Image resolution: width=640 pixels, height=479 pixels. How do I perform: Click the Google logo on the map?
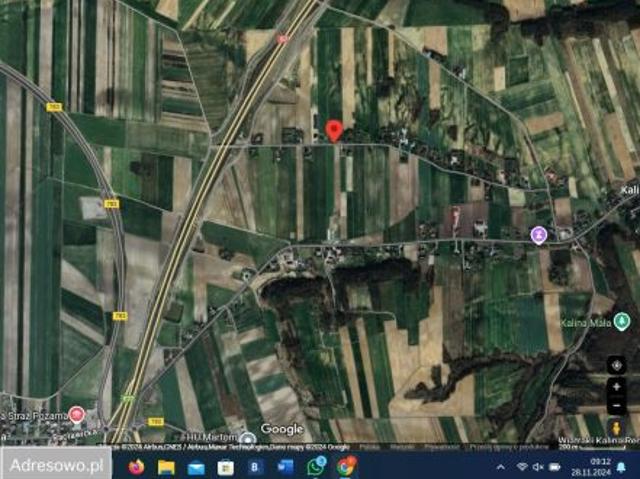click(x=282, y=429)
